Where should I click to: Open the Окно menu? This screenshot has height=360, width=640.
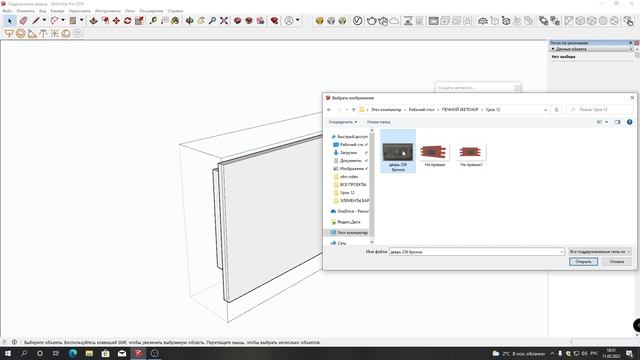[x=130, y=11]
